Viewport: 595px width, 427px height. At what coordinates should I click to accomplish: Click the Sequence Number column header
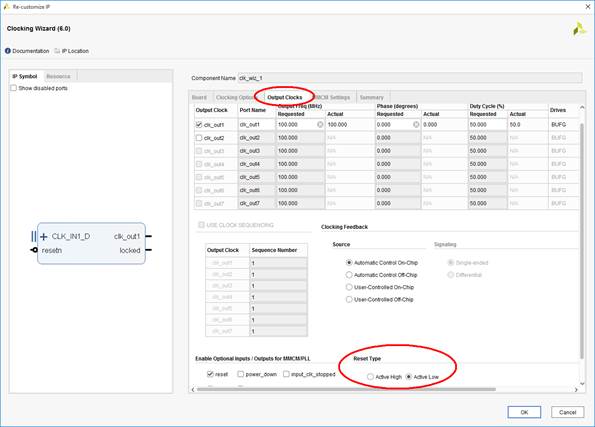[x=274, y=250]
